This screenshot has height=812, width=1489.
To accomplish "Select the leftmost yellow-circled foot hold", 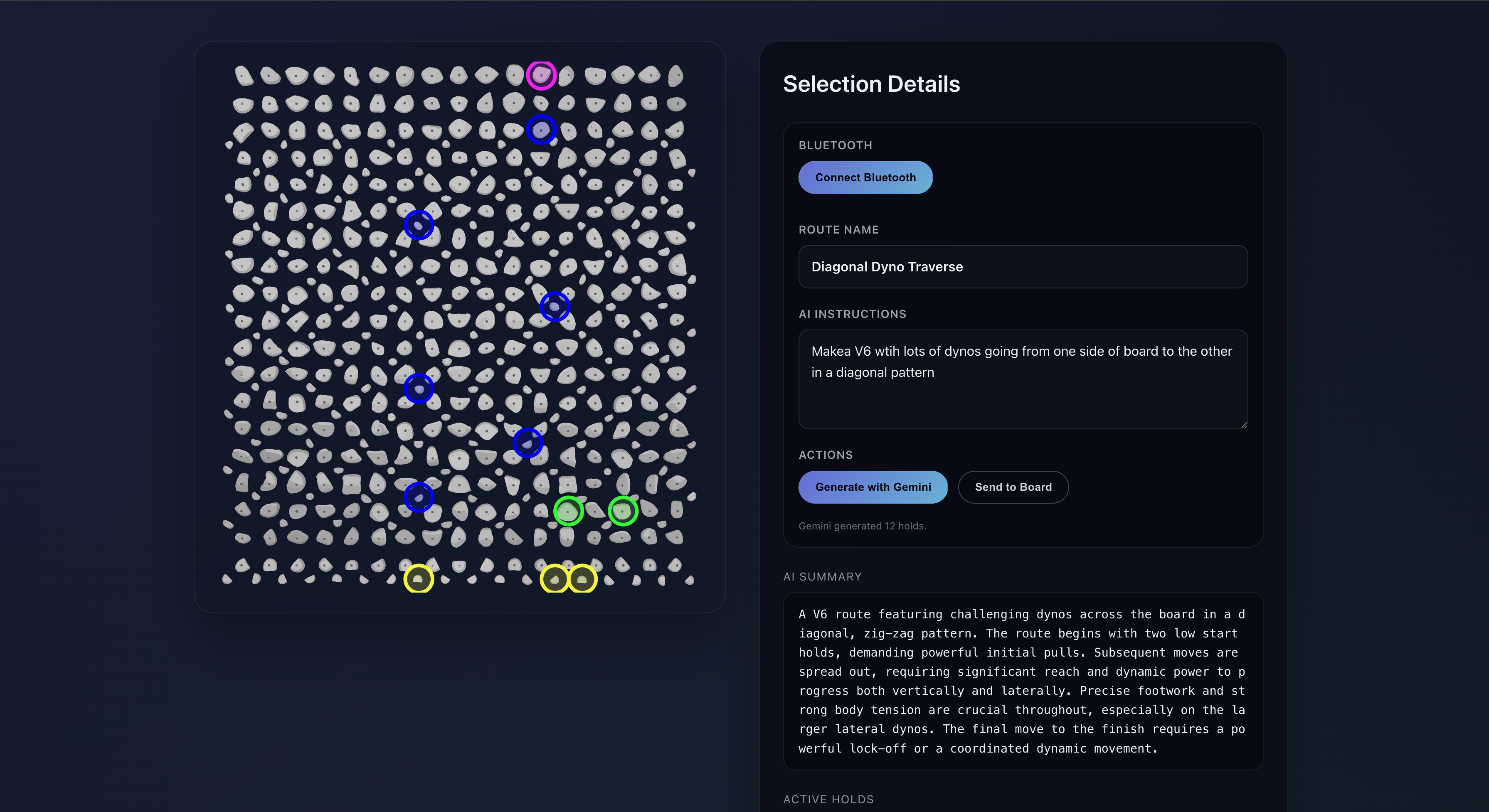I will tap(419, 578).
